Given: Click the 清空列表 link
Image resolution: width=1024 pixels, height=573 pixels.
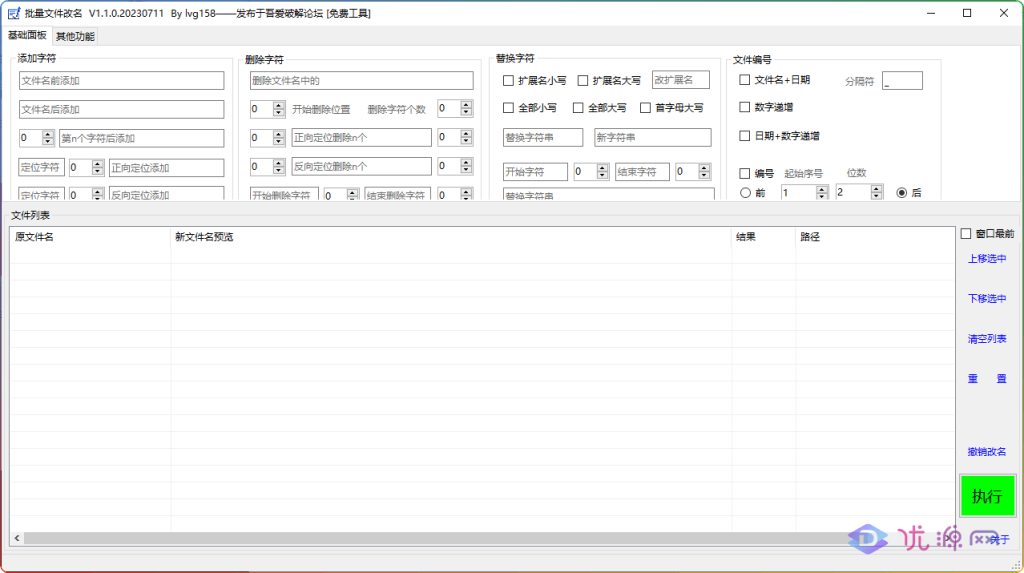Looking at the screenshot, I should (987, 339).
